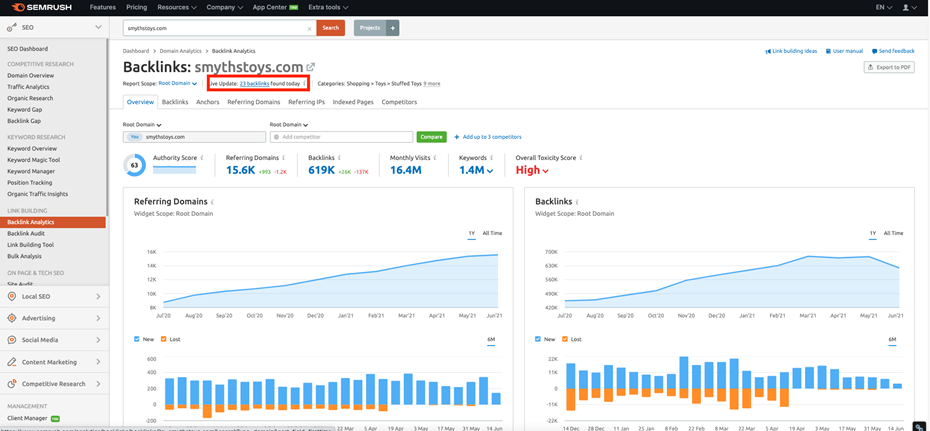Clear the search box with X icon
This screenshot has height=431, width=930.
[x=310, y=28]
